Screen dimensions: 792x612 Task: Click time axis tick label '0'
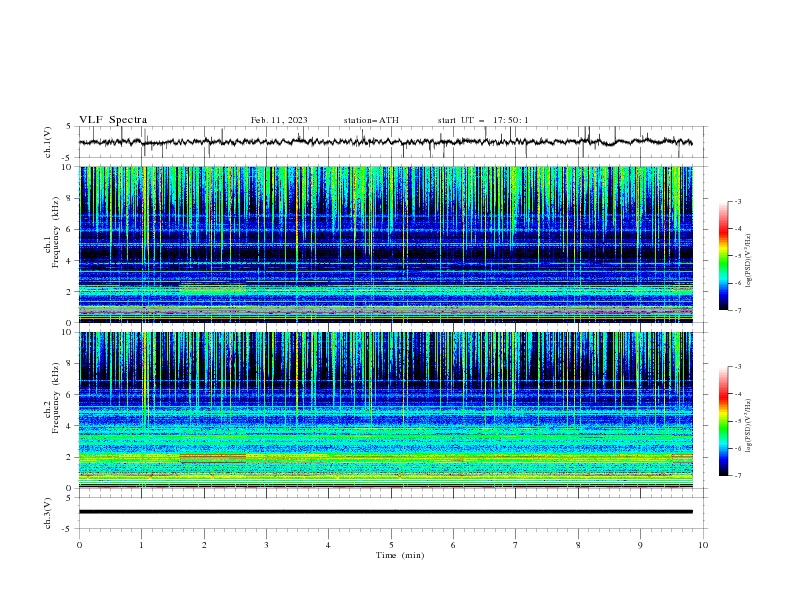click(x=79, y=545)
